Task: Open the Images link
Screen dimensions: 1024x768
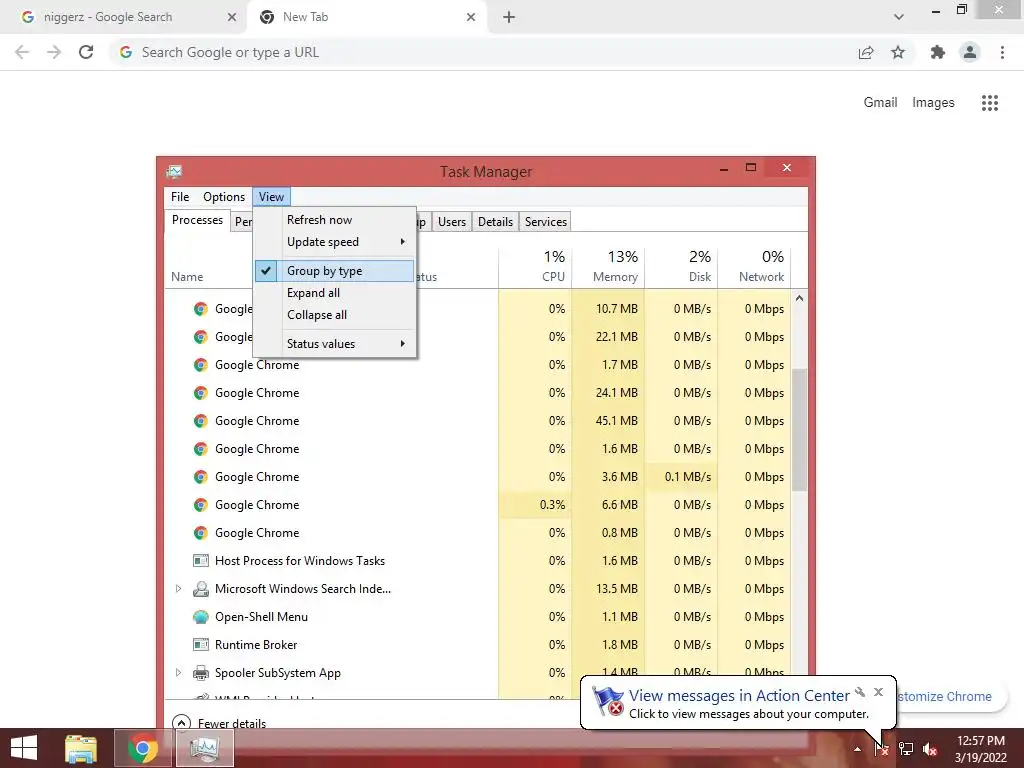Action: pyautogui.click(x=933, y=103)
